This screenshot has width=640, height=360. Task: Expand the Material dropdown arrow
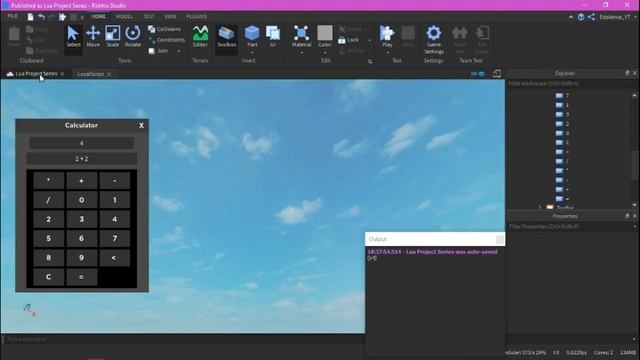pos(301,52)
